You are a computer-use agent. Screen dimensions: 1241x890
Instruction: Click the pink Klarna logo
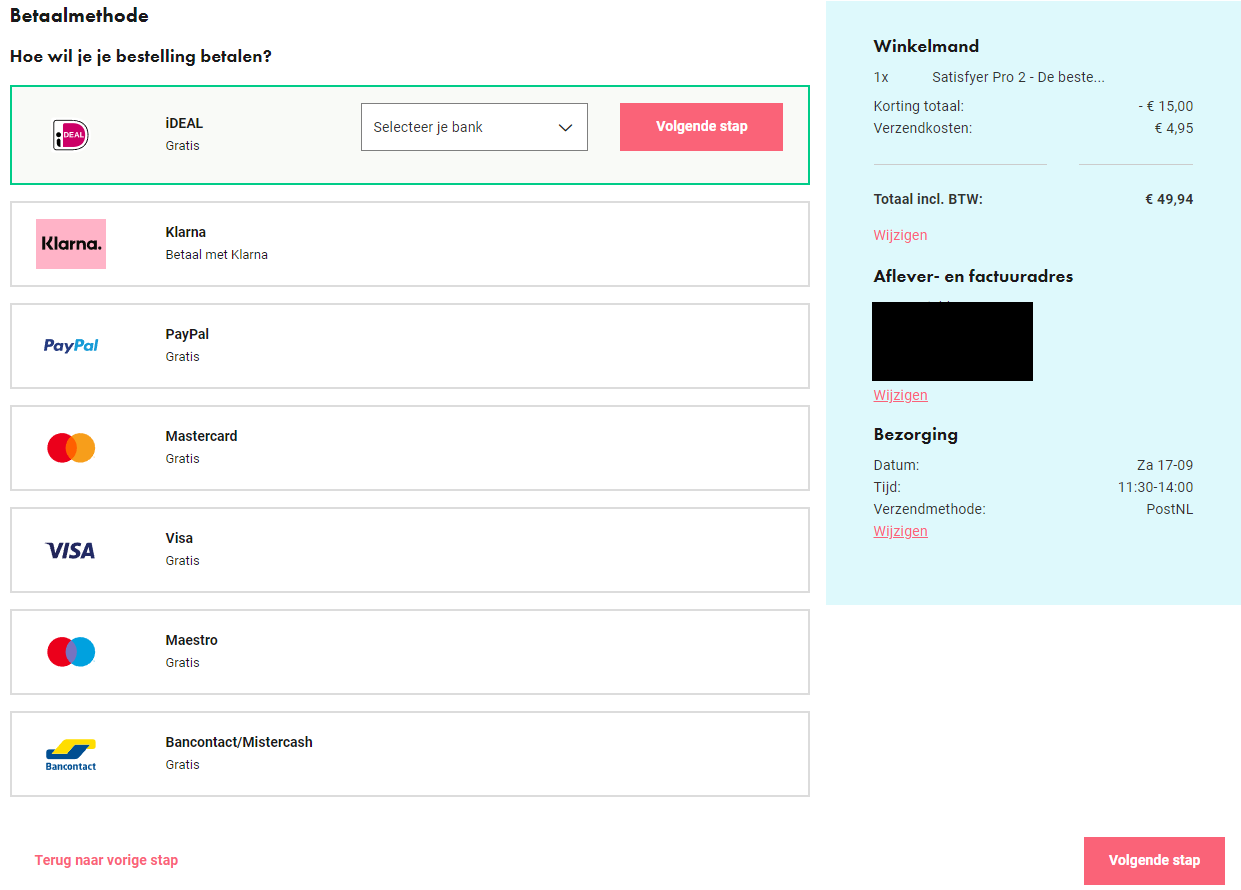pyautogui.click(x=71, y=244)
